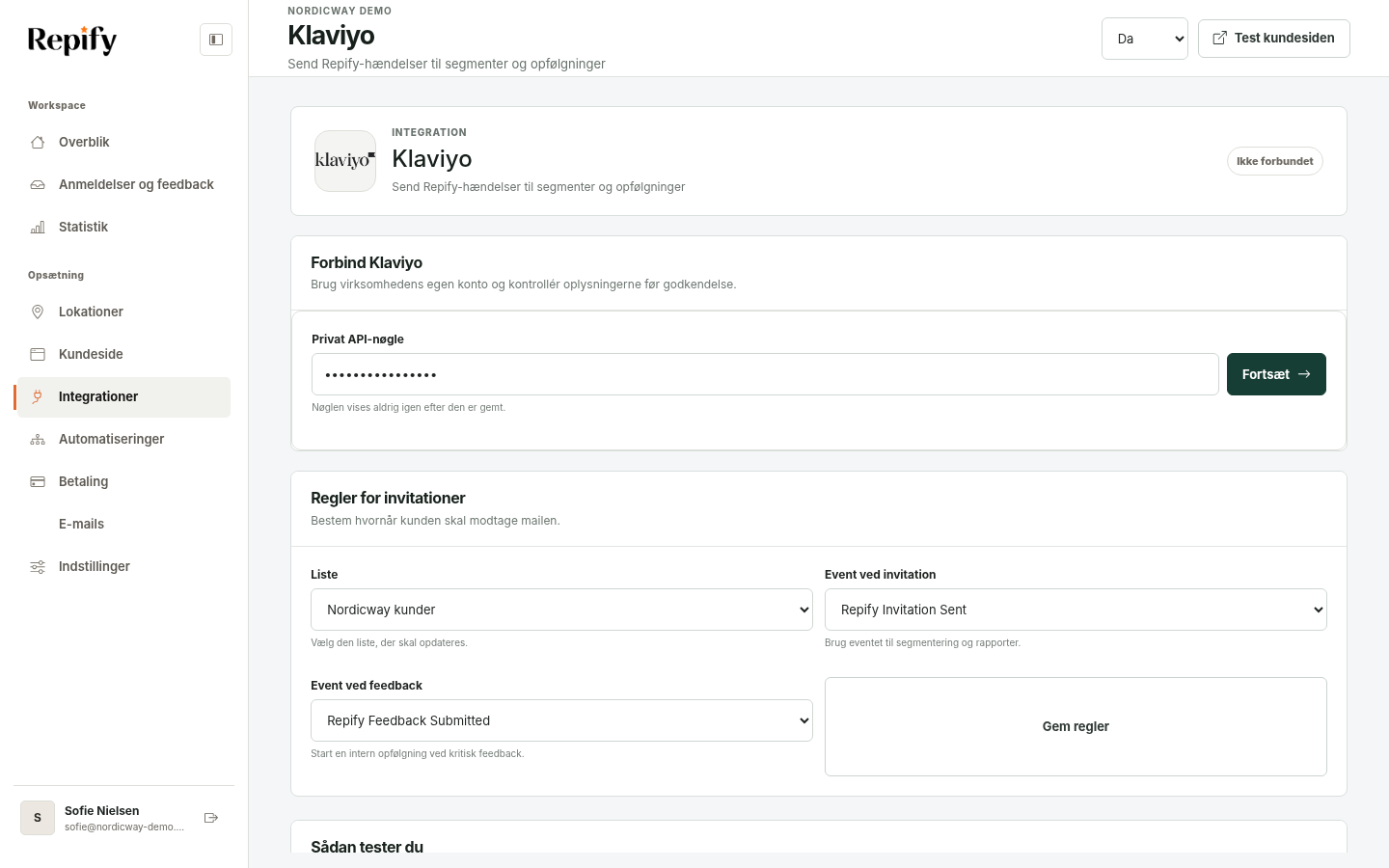Image resolution: width=1389 pixels, height=868 pixels.
Task: Click the Integrationer plug icon
Action: click(38, 396)
